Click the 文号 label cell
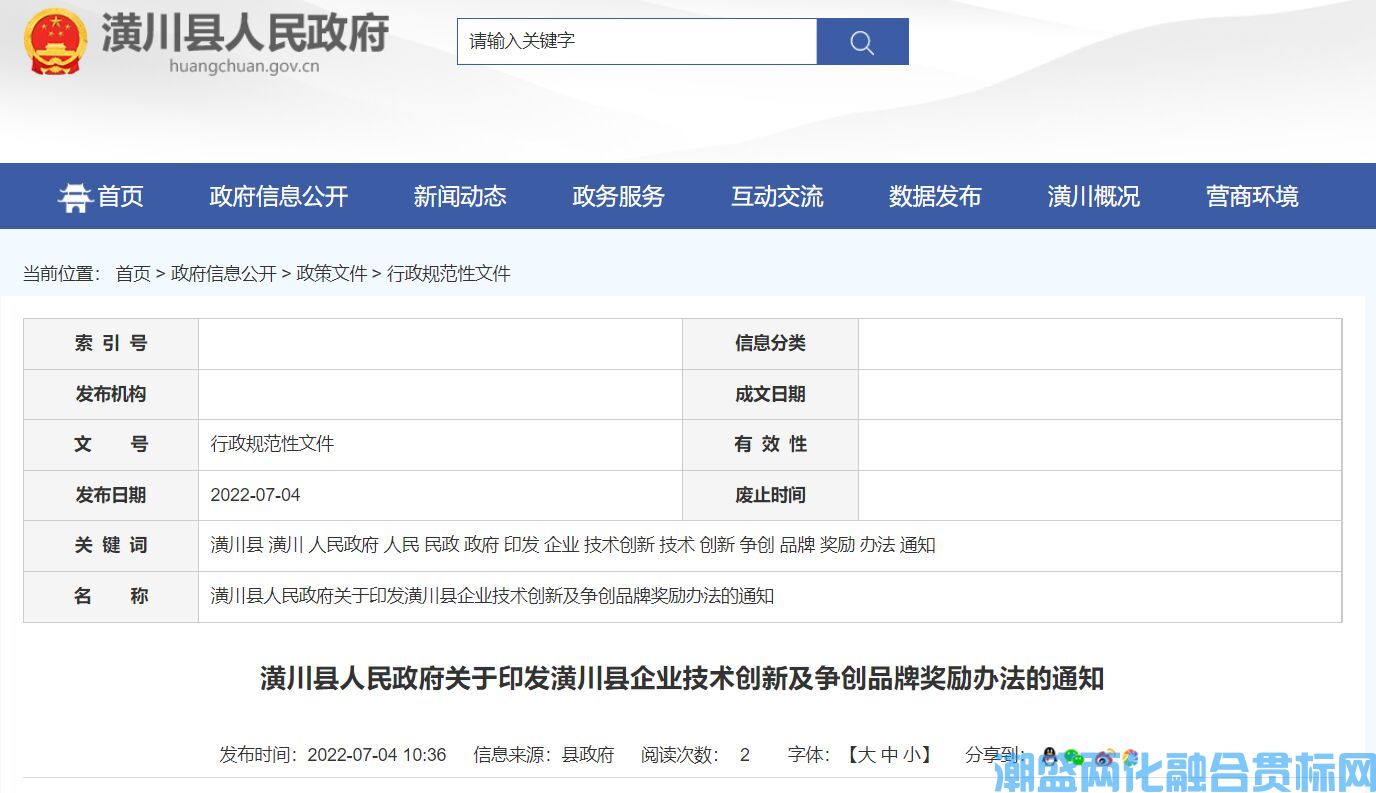1376x793 pixels. coord(111,444)
